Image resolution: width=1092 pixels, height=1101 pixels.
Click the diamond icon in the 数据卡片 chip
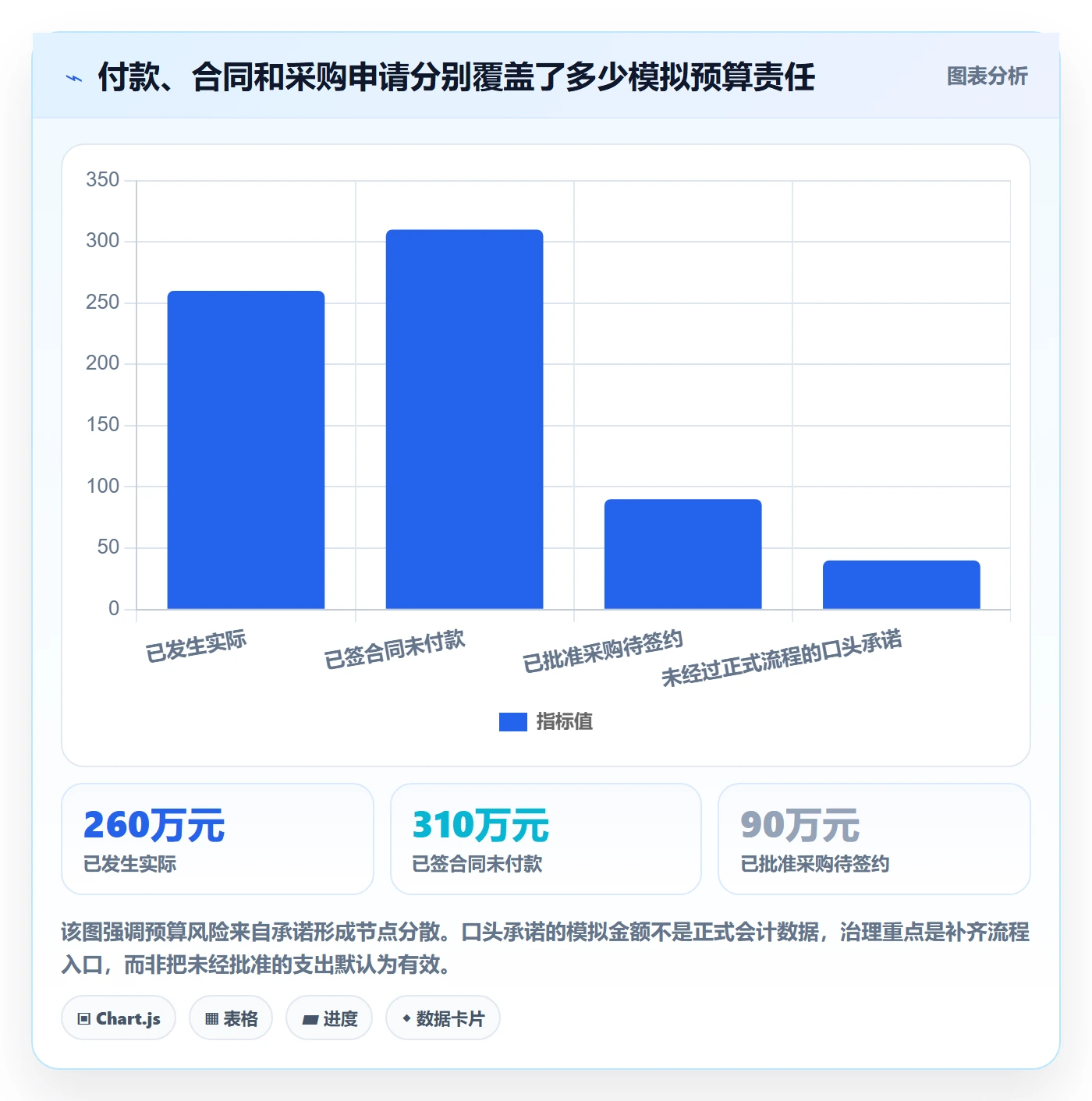coord(406,1018)
